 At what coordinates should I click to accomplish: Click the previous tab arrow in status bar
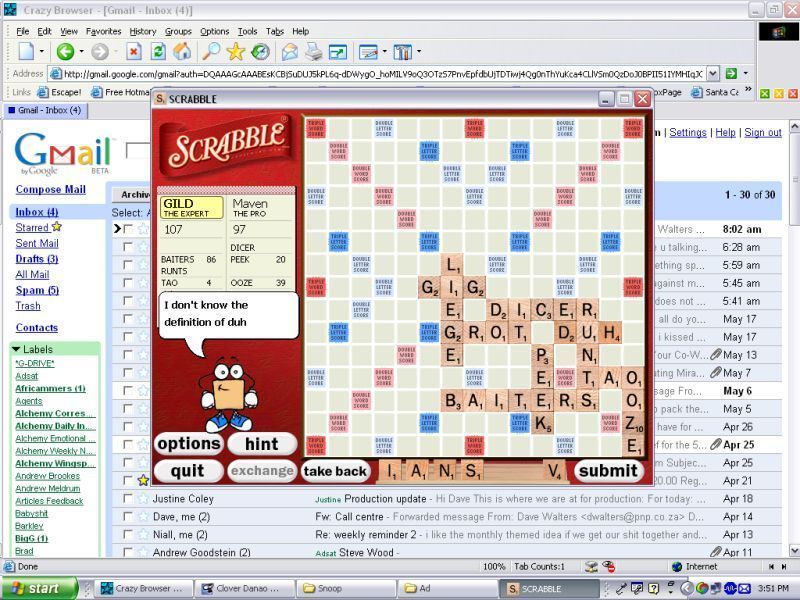click(771, 566)
